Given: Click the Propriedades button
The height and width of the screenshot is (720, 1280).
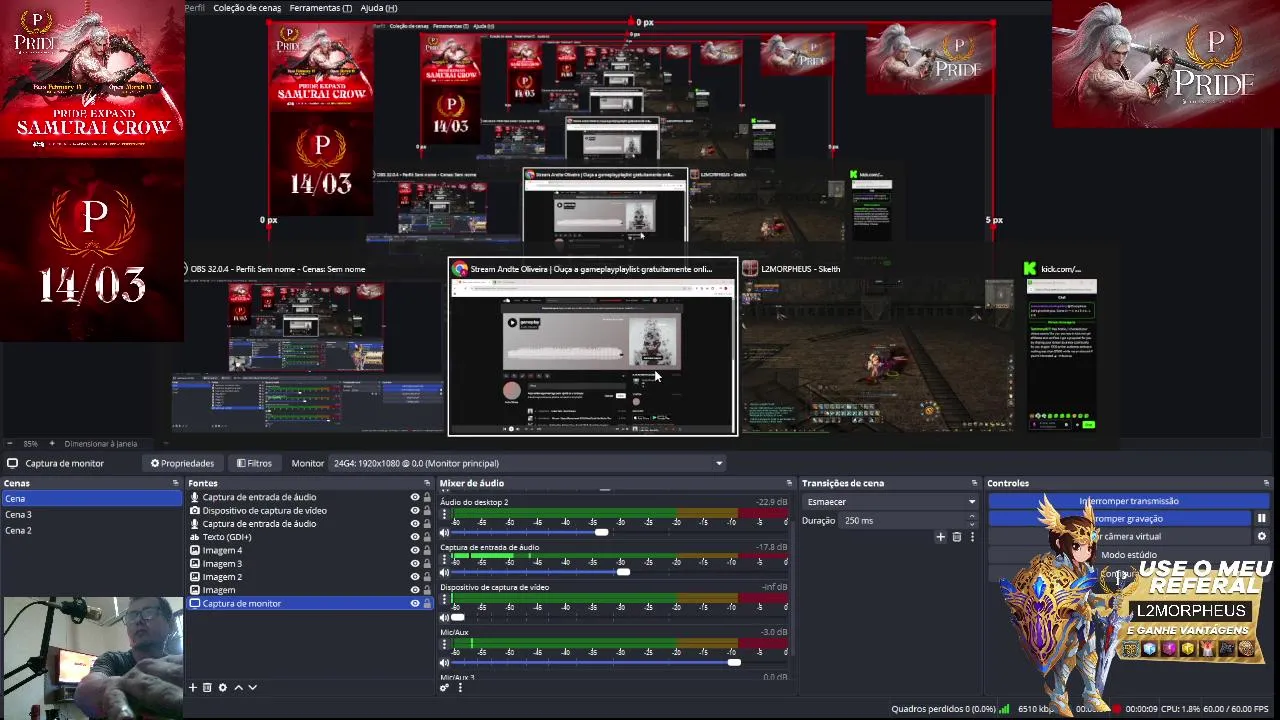Looking at the screenshot, I should (x=182, y=463).
